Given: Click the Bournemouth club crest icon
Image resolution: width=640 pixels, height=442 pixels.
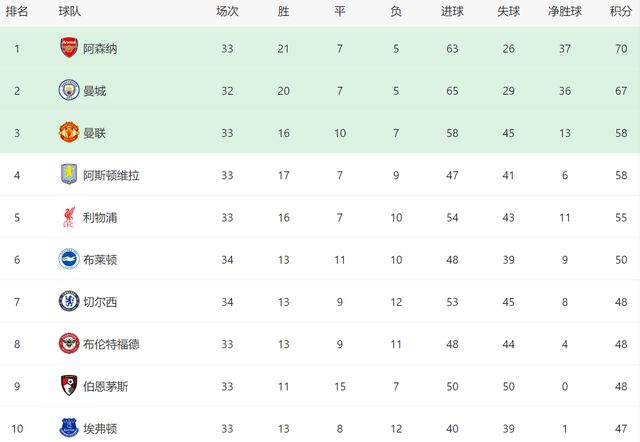Looking at the screenshot, I should [68, 386].
